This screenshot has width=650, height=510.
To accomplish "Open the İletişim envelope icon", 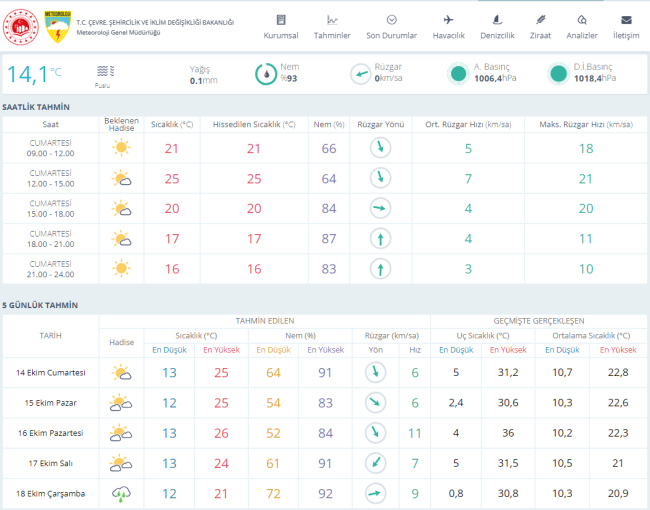I will (626, 20).
